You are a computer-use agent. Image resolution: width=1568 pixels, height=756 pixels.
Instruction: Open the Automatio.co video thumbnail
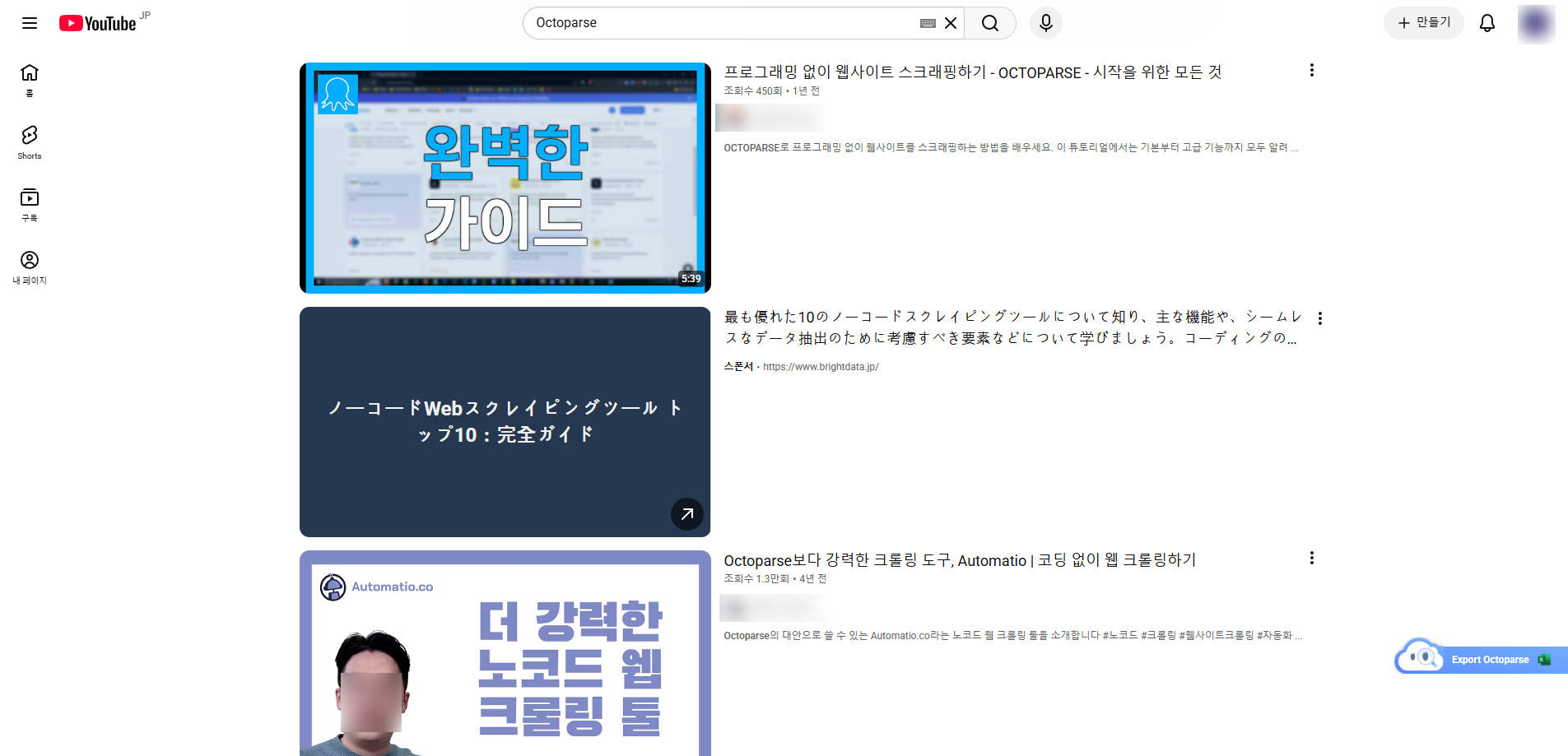(505, 653)
